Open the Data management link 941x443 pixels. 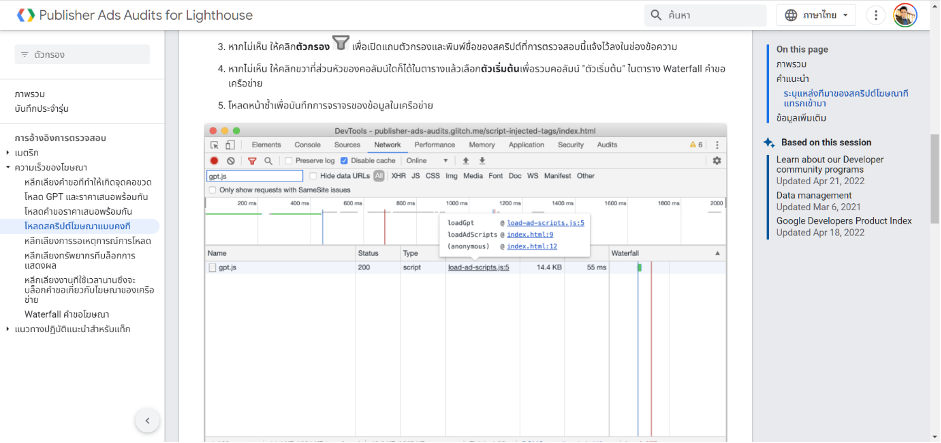[813, 196]
